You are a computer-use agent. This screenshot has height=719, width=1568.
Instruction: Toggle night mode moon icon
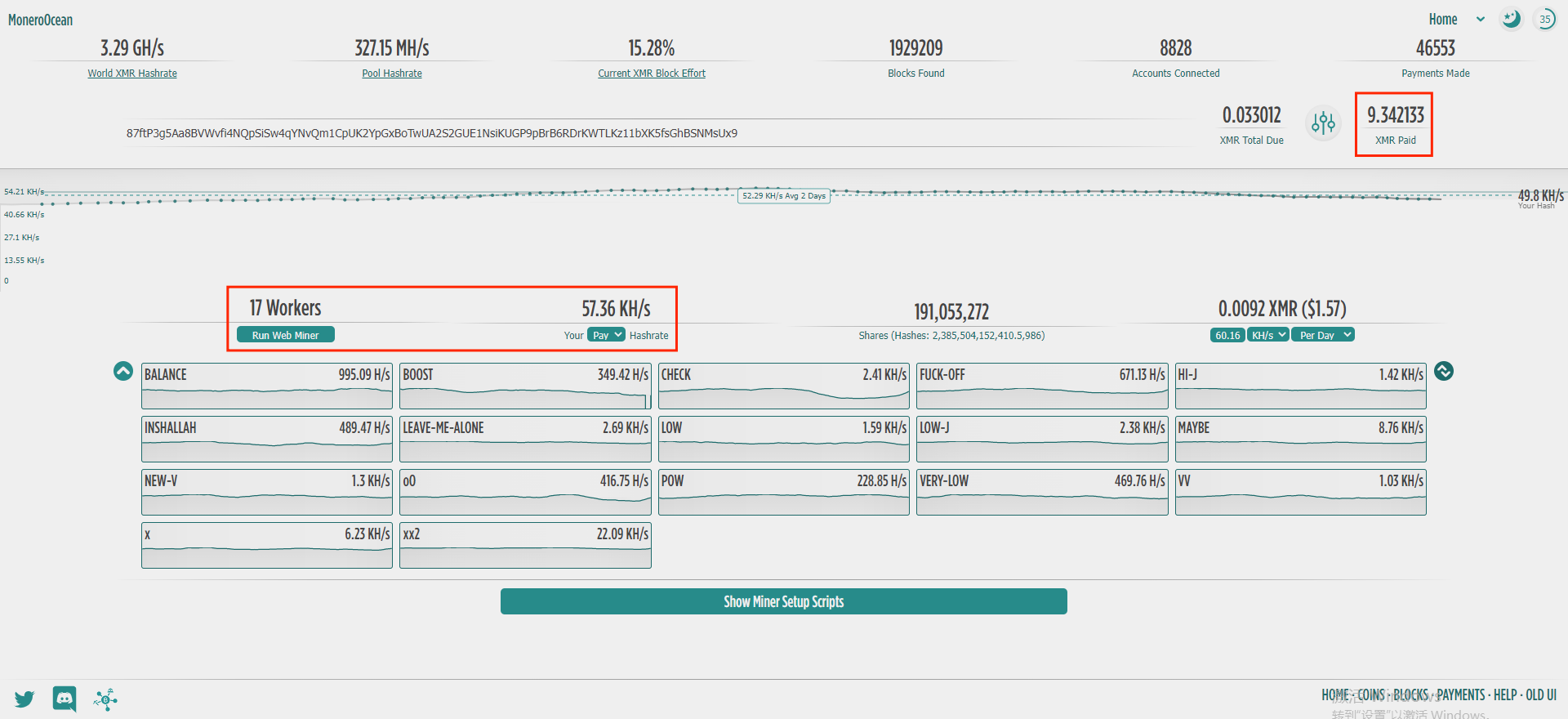pos(1511,19)
